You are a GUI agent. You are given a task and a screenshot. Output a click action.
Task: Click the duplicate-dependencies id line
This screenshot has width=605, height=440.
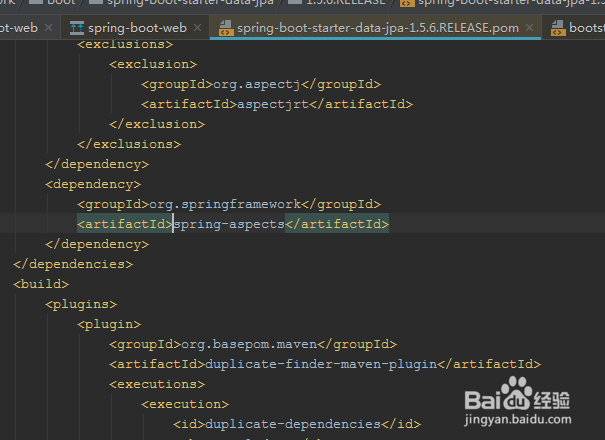coord(297,425)
